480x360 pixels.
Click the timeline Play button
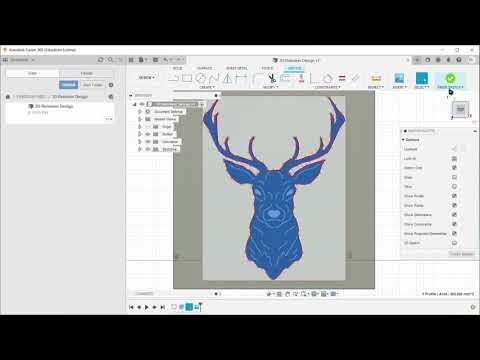(x=147, y=307)
